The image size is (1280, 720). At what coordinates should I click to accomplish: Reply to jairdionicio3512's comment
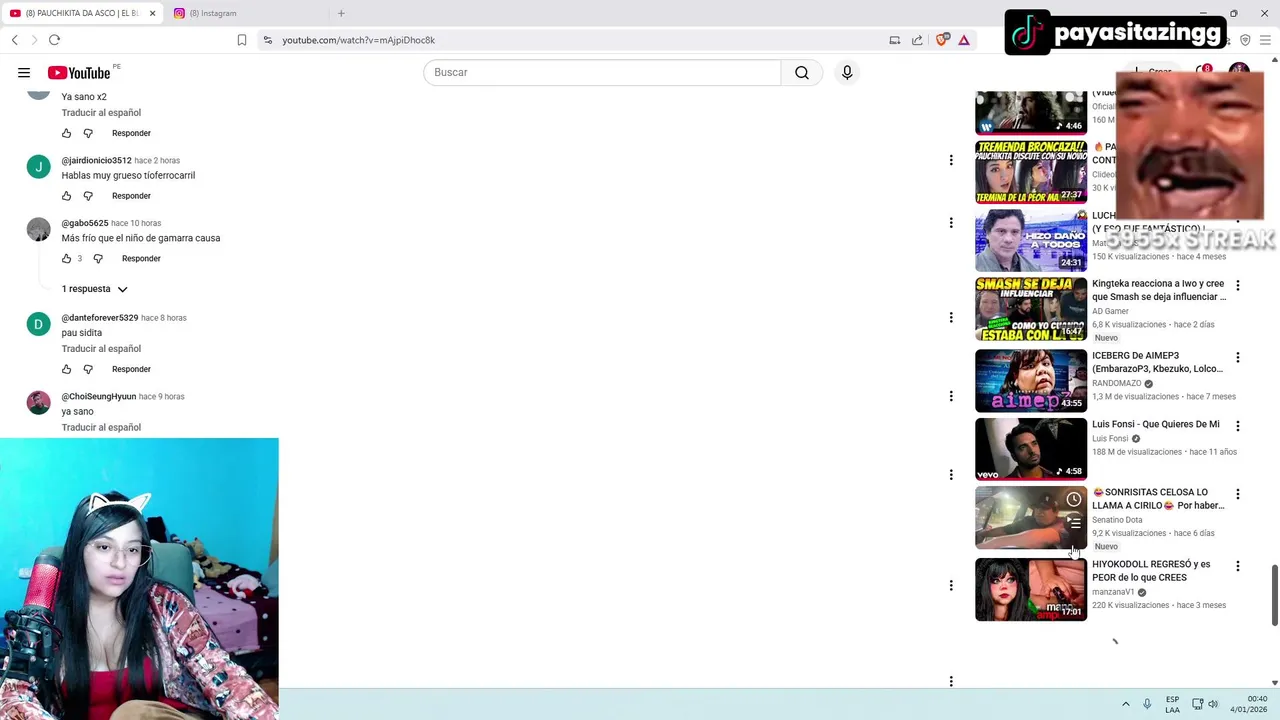click(x=131, y=196)
